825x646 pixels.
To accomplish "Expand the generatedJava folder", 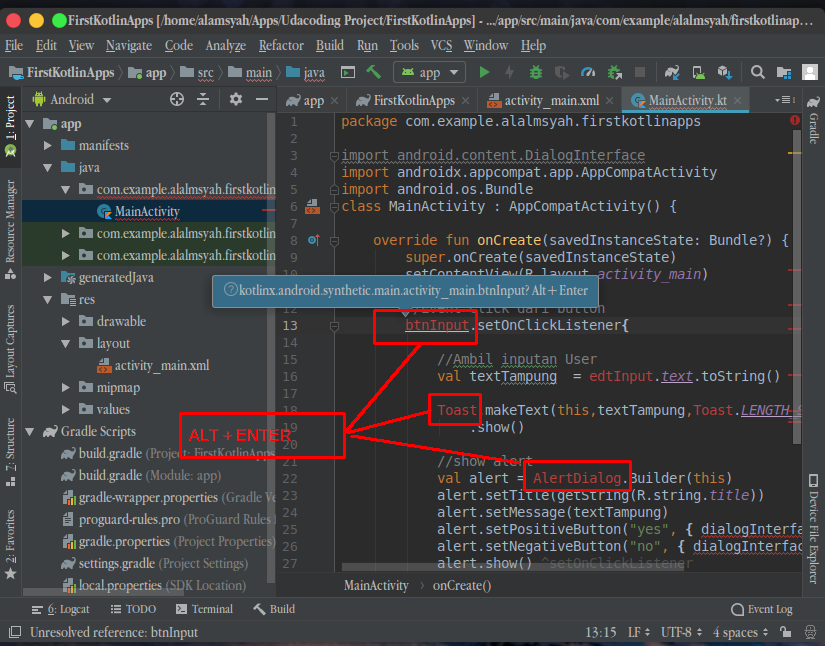I will pyautogui.click(x=48, y=277).
